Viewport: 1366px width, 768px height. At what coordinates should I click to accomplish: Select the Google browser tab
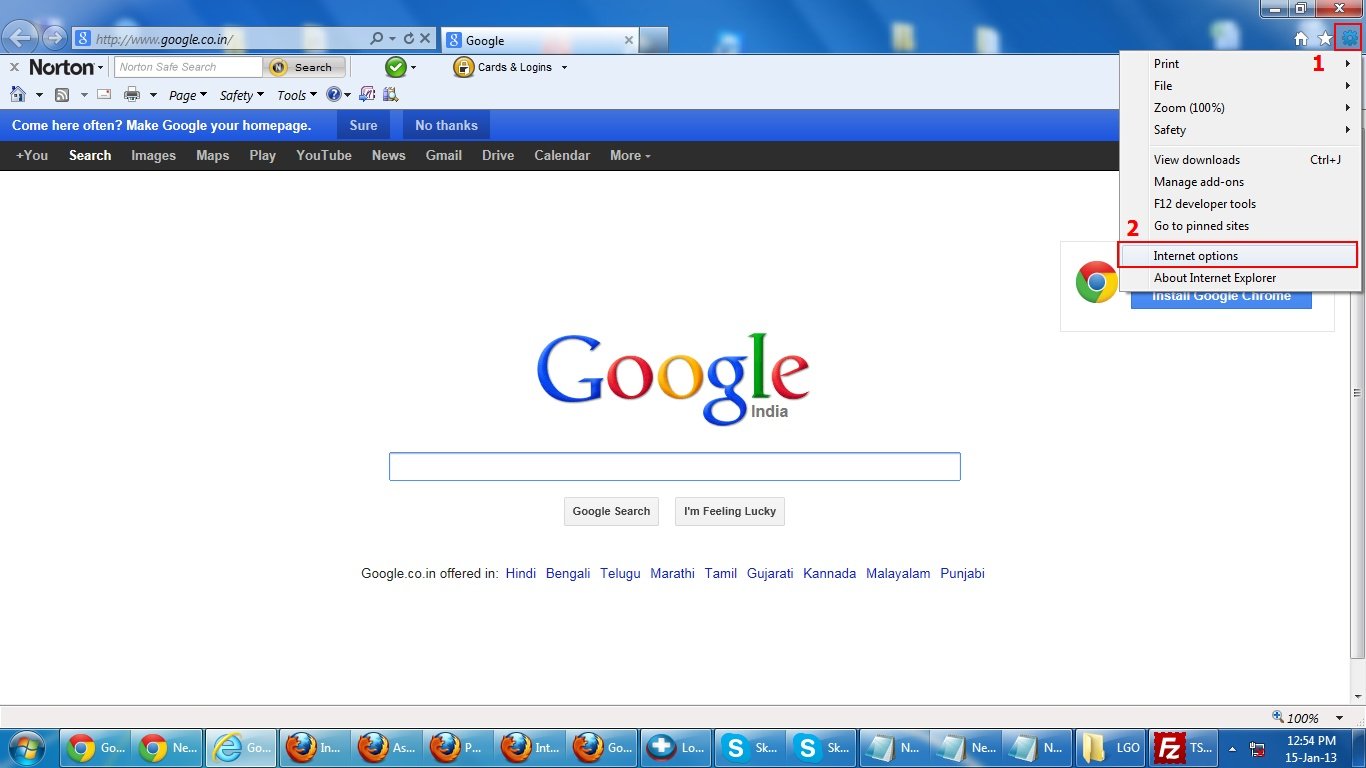point(540,40)
